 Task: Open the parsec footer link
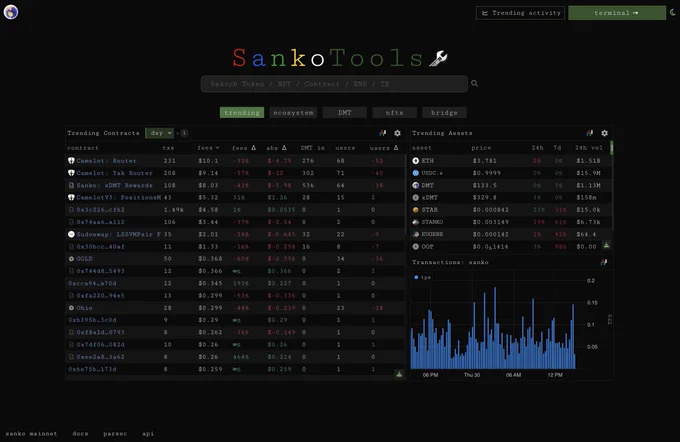pyautogui.click(x=115, y=433)
